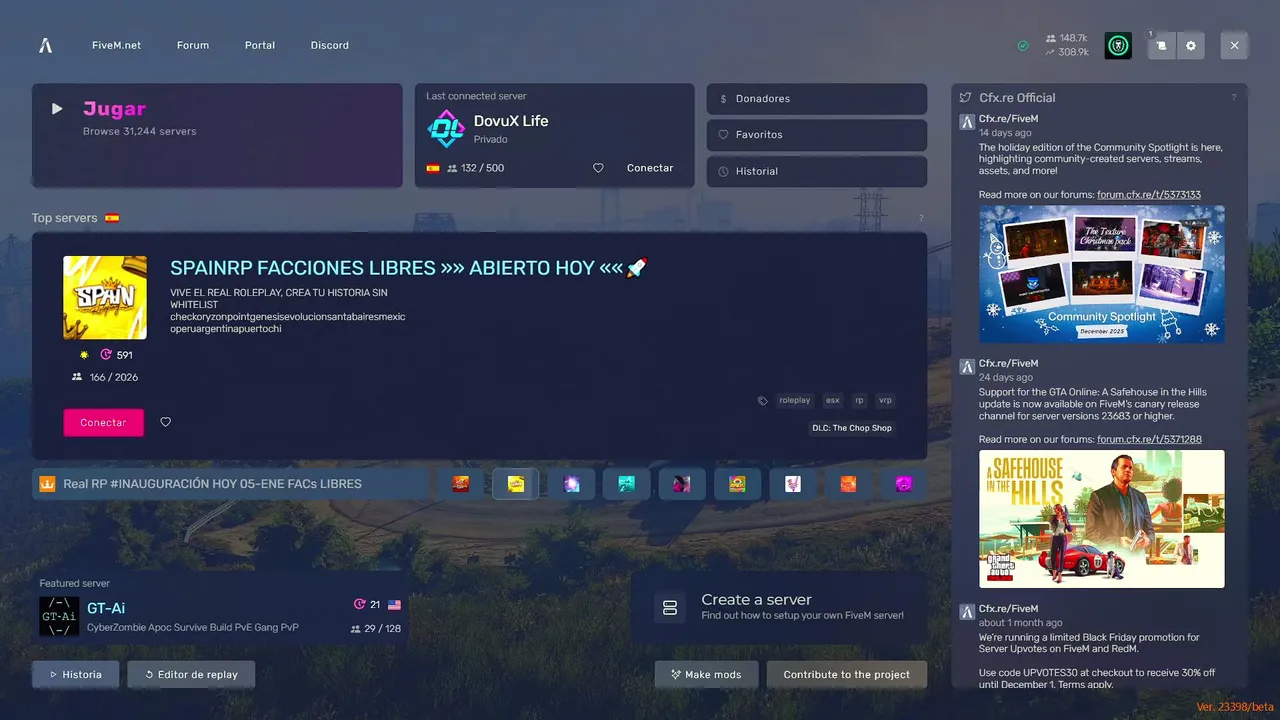This screenshot has height=720, width=1280.
Task: Open the Donadores list
Action: 817,99
